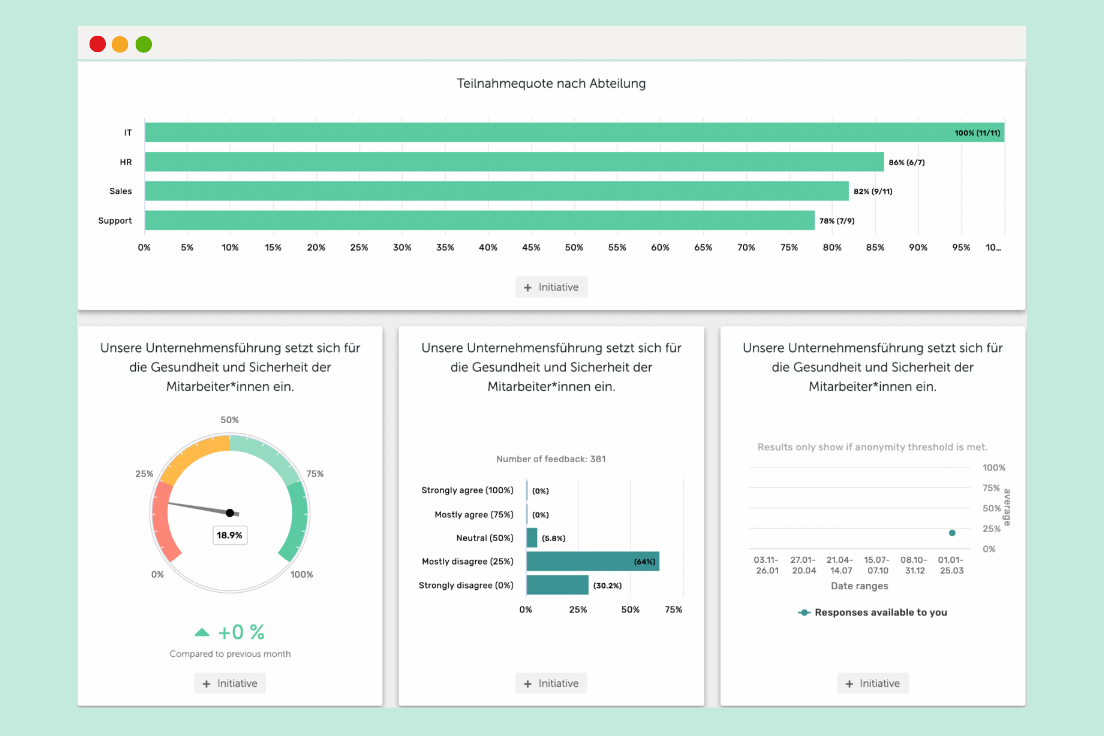Screen dimensions: 1104x736
Task: Click the Neutral (50%) bar with 5.8%
Action: (532, 538)
